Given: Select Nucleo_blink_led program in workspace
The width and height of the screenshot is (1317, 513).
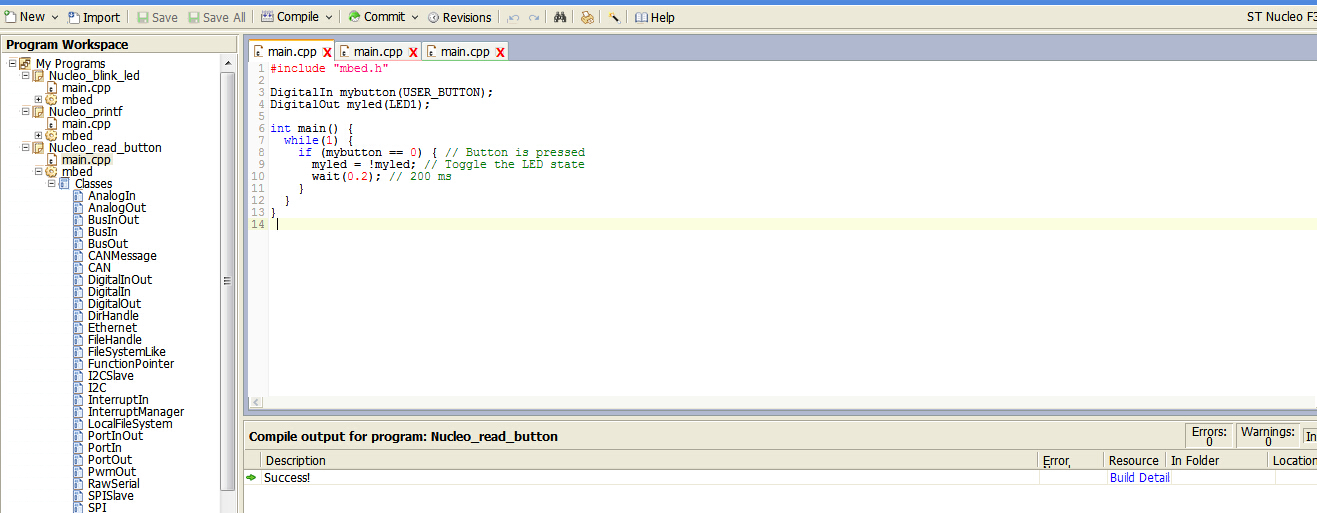Looking at the screenshot, I should (x=94, y=76).
